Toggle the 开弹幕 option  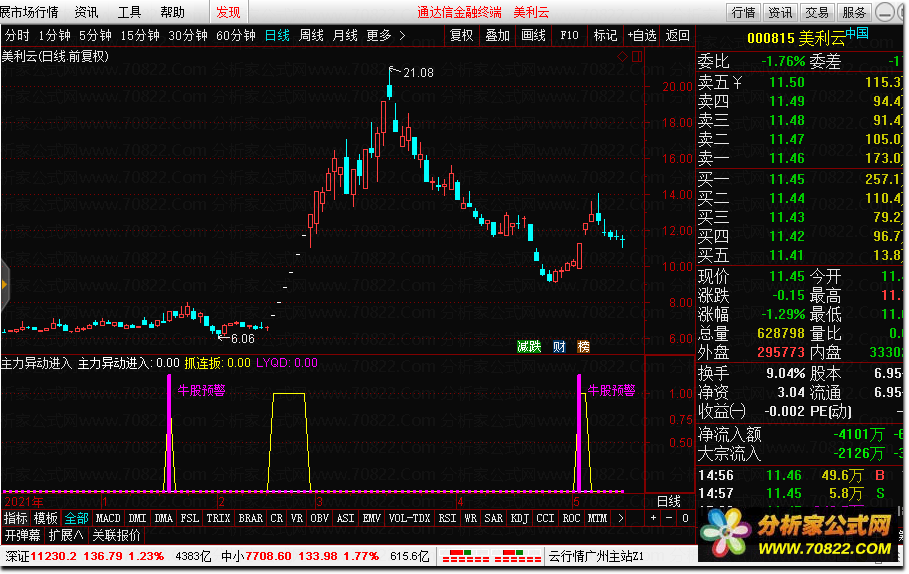(x=23, y=535)
